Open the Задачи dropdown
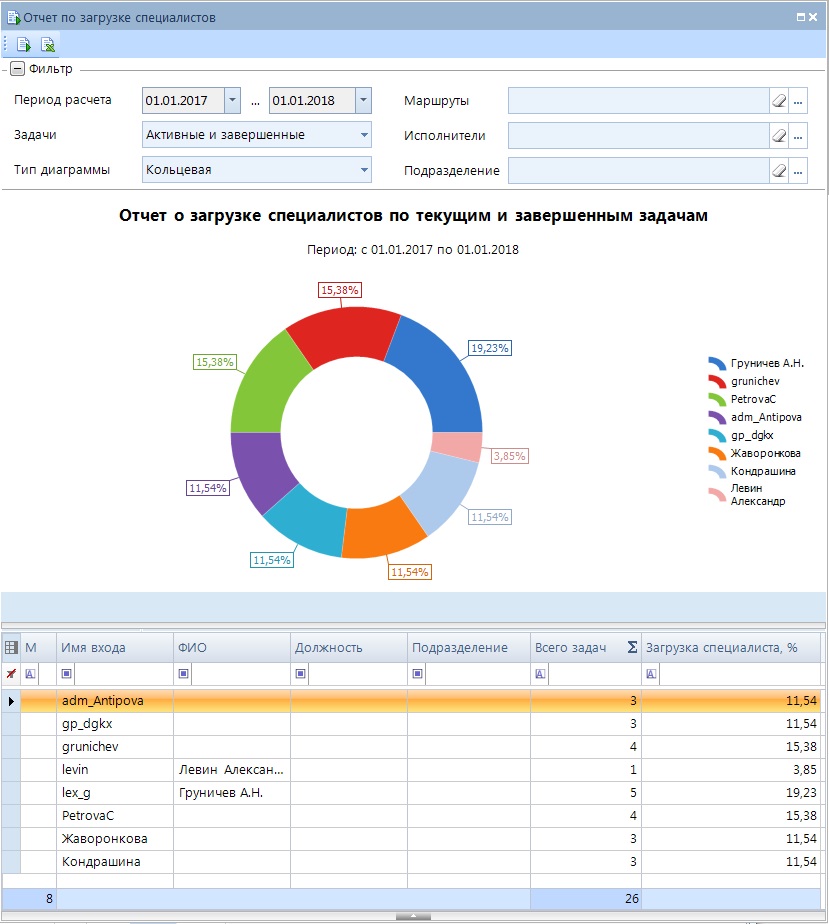This screenshot has width=829, height=924. 362,135
